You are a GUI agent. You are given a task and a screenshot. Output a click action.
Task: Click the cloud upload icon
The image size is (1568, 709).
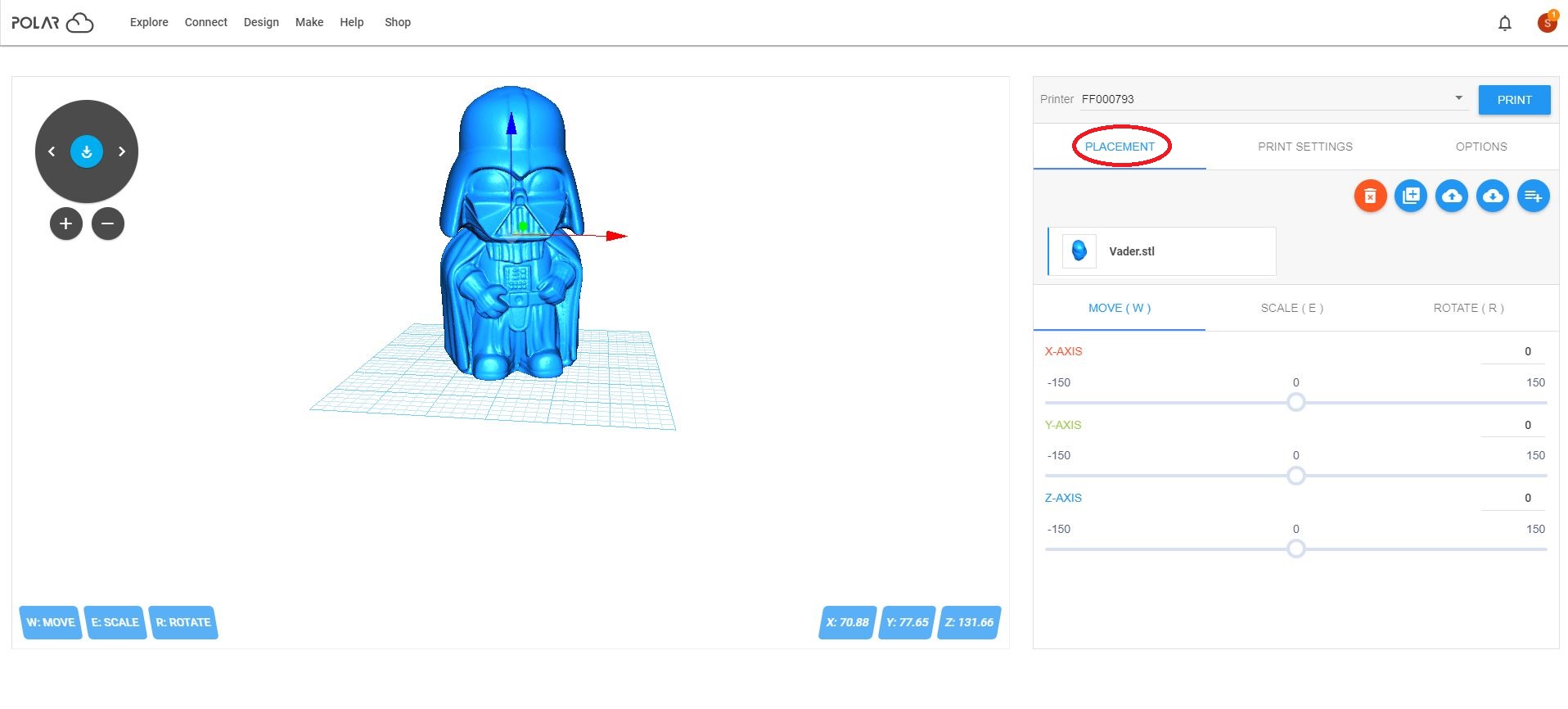(1452, 196)
